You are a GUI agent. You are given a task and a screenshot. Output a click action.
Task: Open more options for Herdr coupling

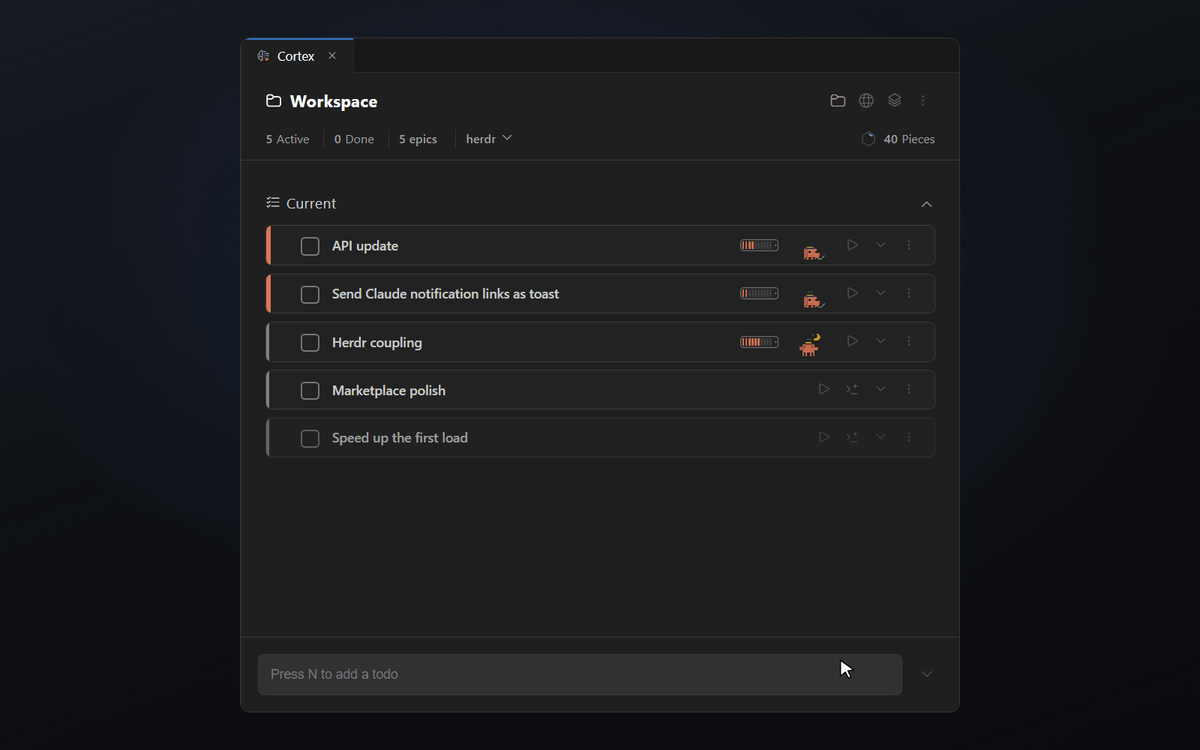909,341
